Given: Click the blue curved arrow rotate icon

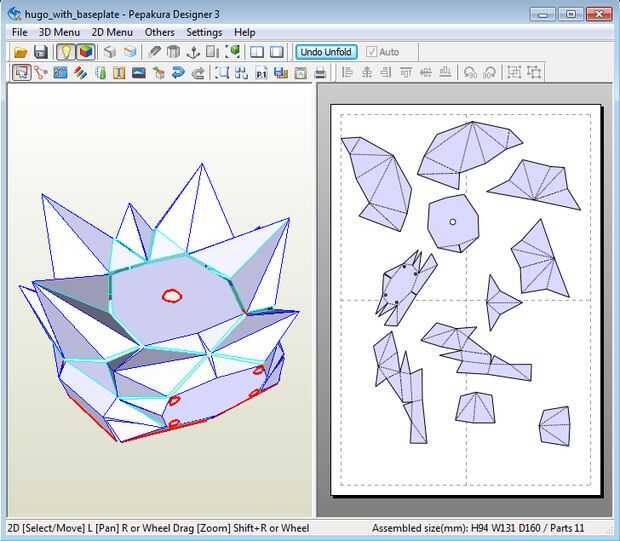Looking at the screenshot, I should (178, 73).
